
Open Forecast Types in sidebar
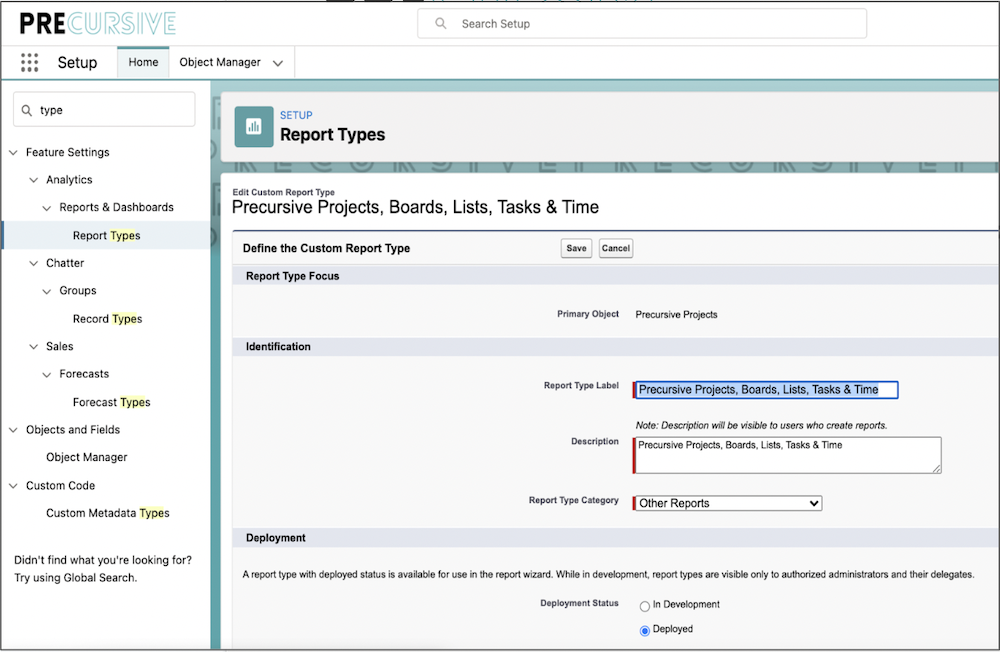point(111,402)
